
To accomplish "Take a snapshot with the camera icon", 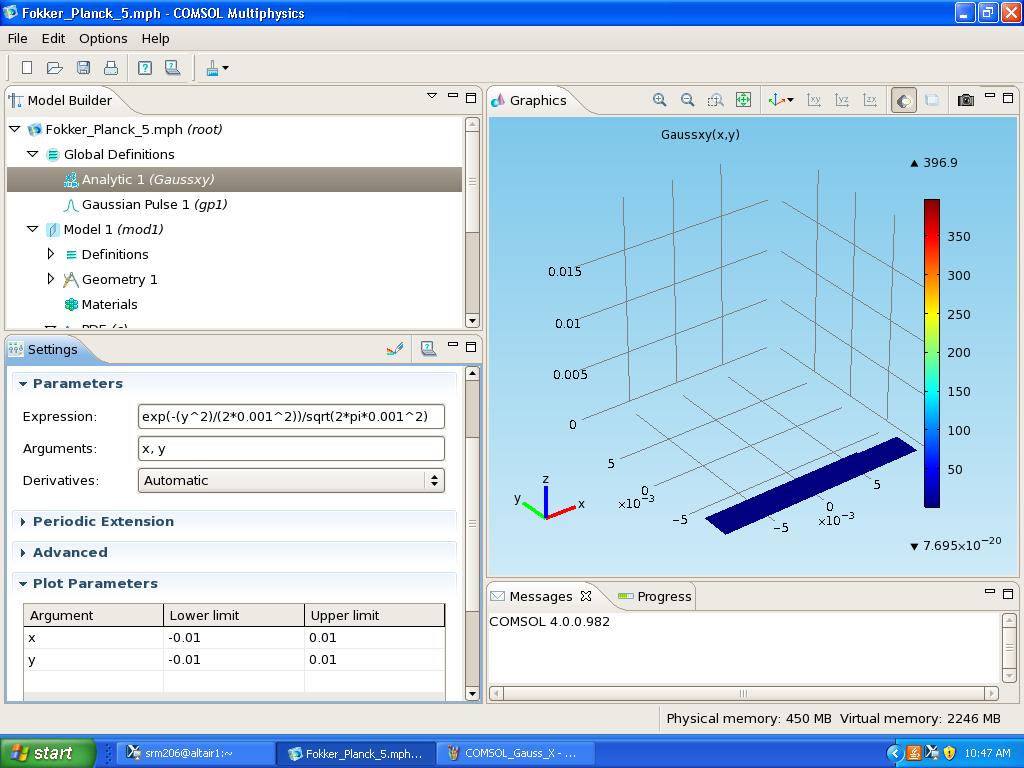I will (965, 100).
